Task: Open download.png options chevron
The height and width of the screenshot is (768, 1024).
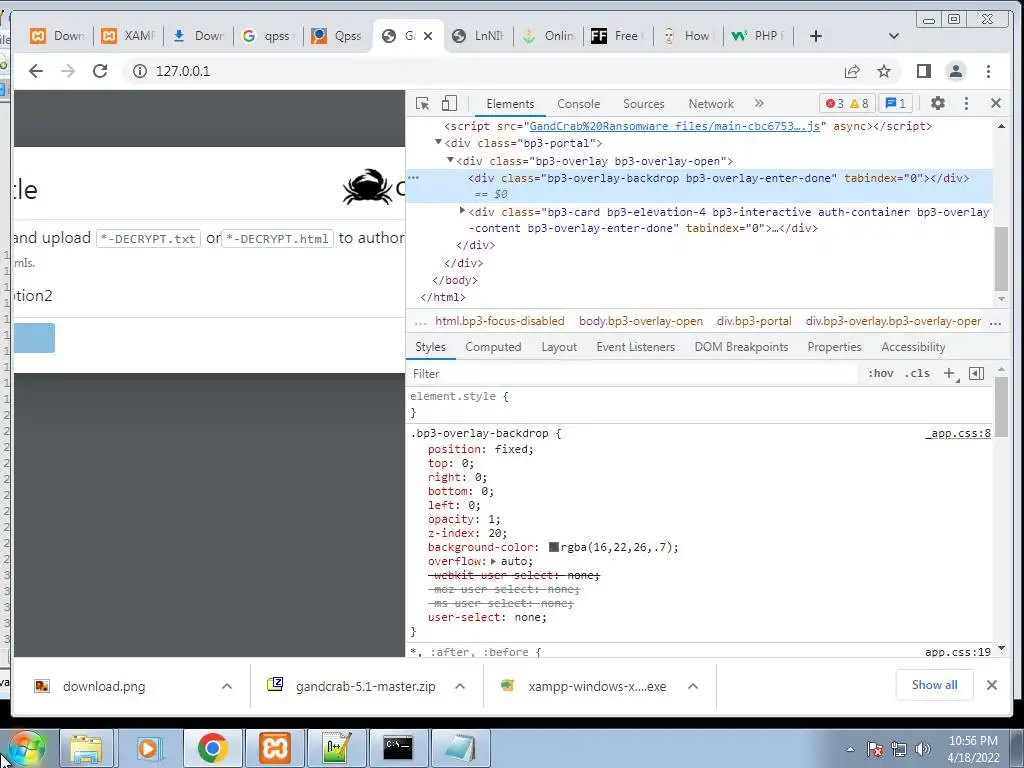Action: 227,686
